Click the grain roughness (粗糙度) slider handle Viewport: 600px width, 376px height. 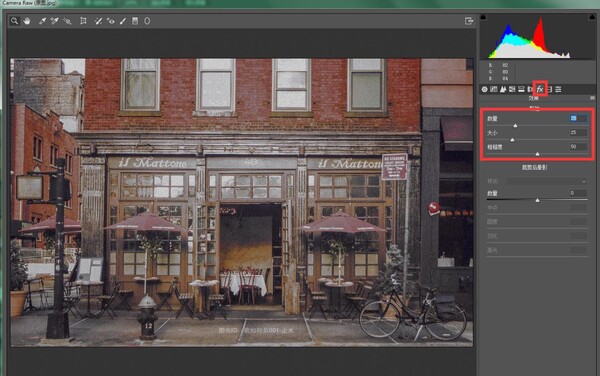pos(537,154)
